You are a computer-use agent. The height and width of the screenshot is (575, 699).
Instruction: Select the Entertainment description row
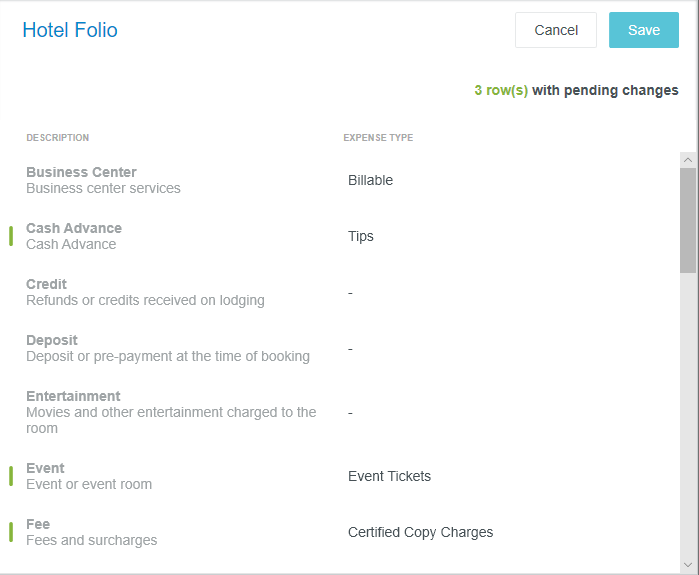coord(170,412)
